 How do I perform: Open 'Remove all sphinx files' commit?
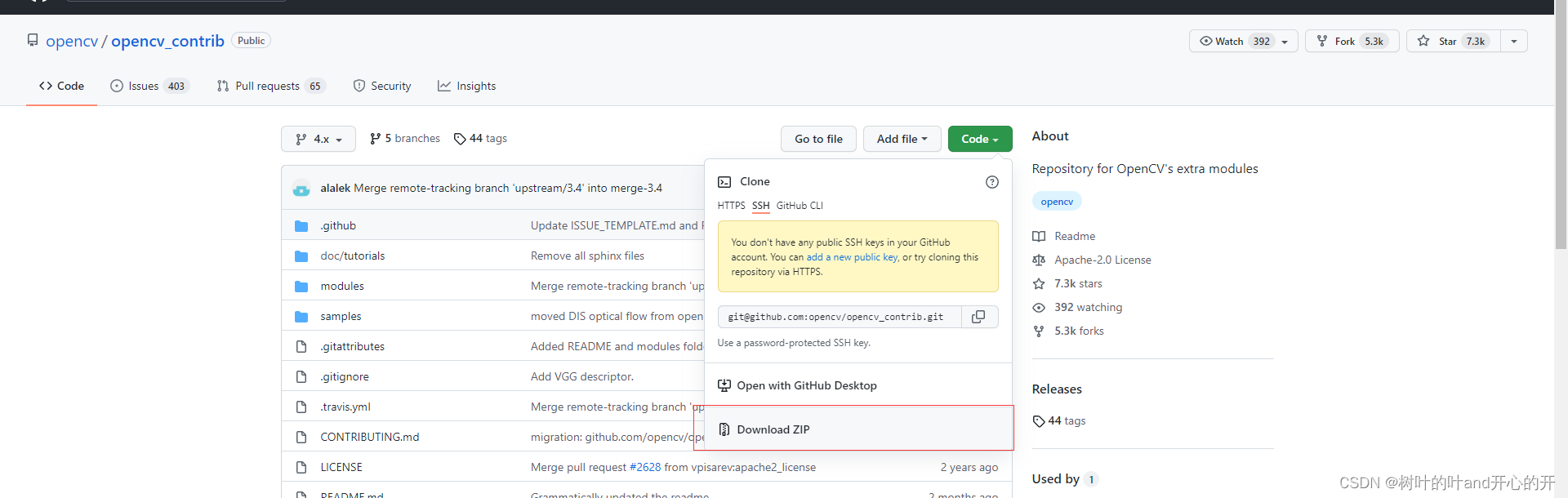coord(587,256)
